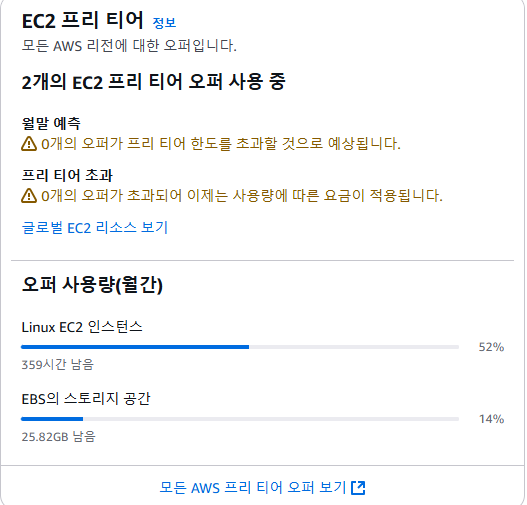Viewport: 527px width, 505px height.
Task: Click the 프리 티어 초과 subheading
Action: pos(67,175)
